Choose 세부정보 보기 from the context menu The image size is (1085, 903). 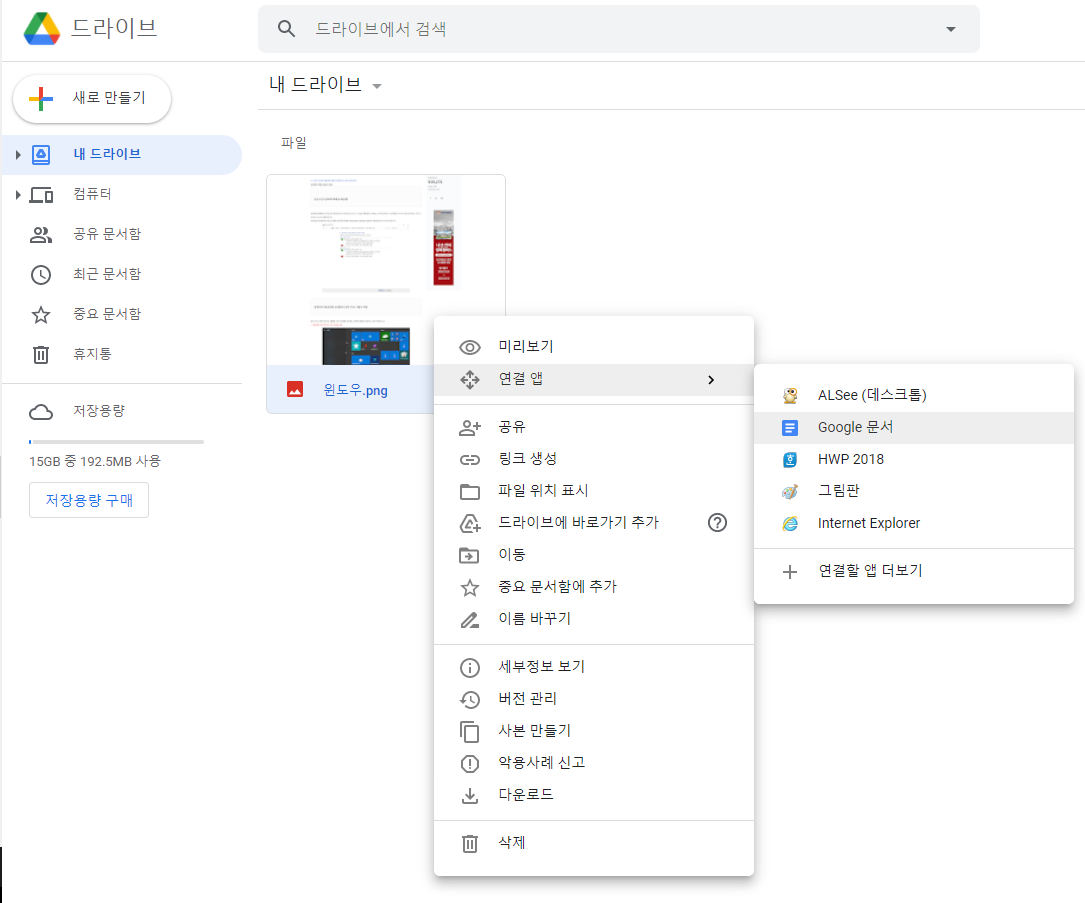point(594,666)
